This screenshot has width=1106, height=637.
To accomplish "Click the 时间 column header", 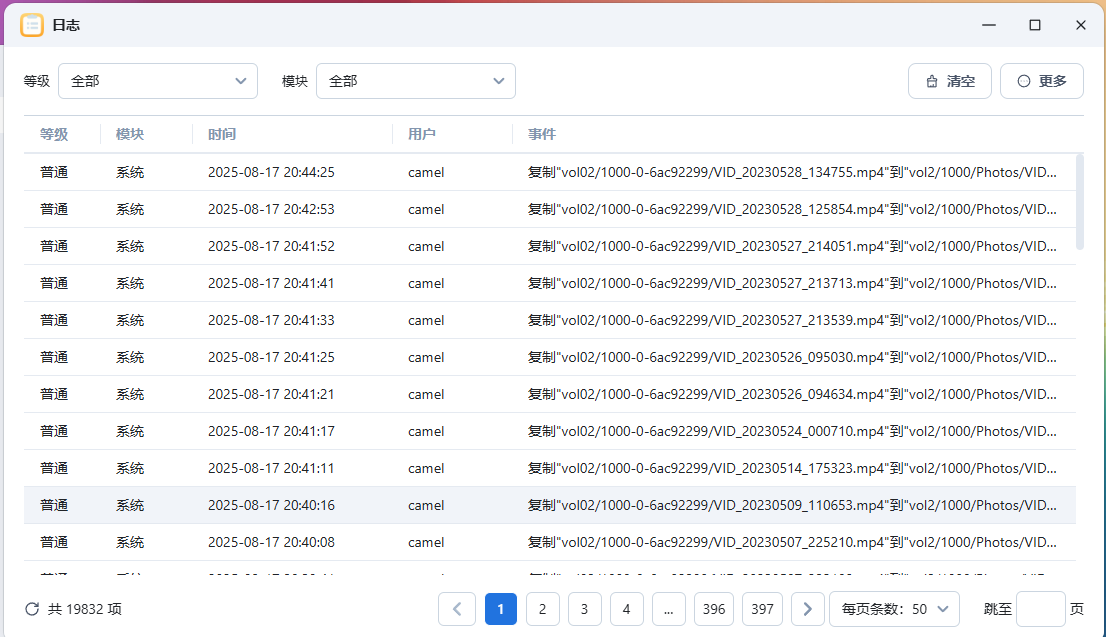I will pyautogui.click(x=222, y=134).
